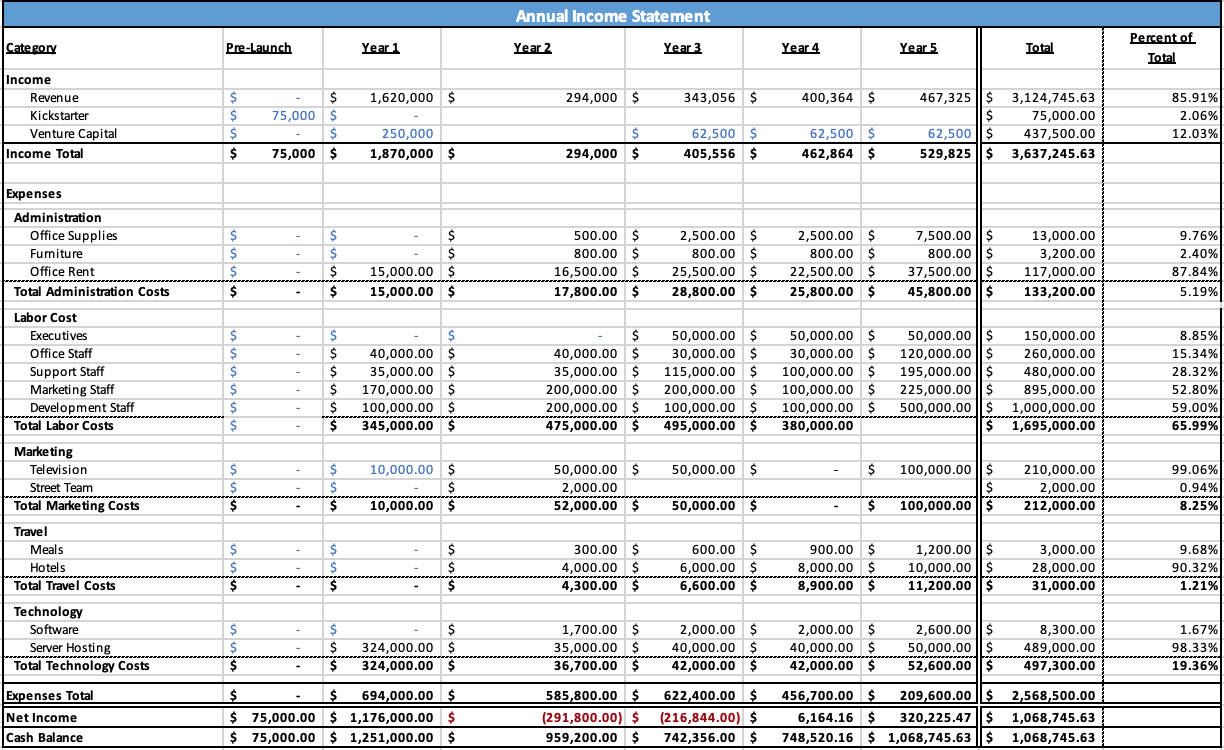Viewport: 1224px width, 750px height.
Task: Select the Software row label
Action: (x=54, y=630)
